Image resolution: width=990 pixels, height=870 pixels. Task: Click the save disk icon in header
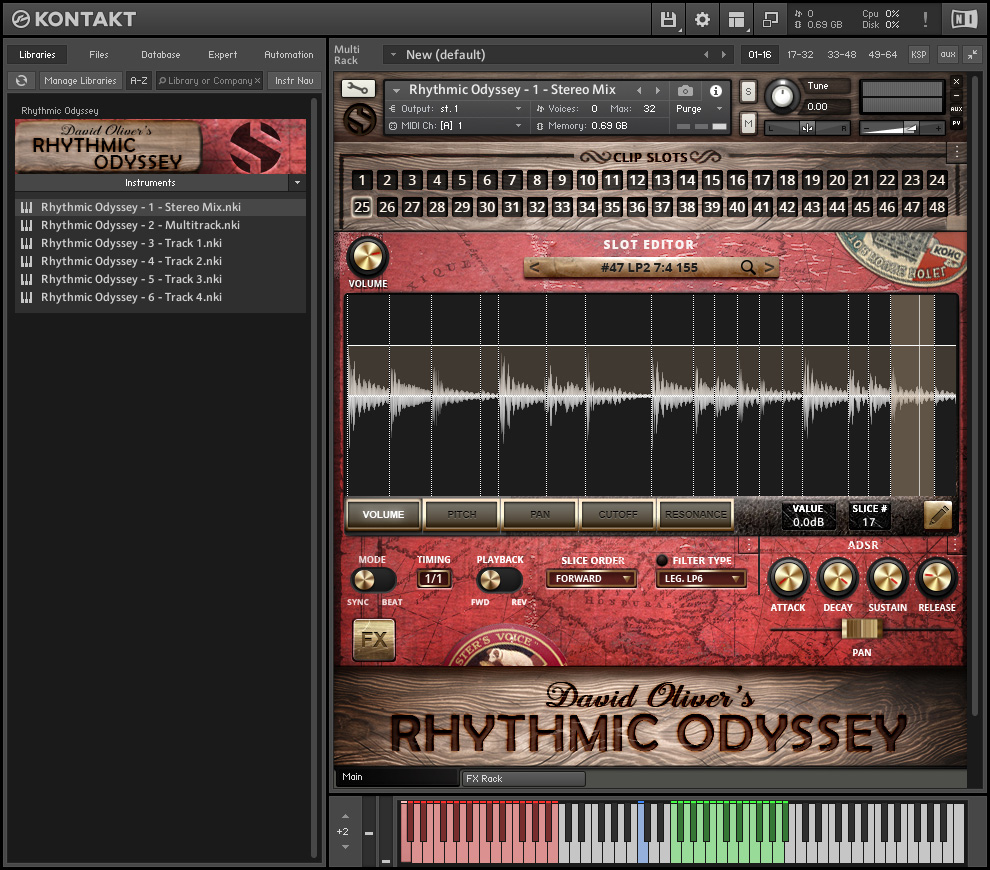668,19
